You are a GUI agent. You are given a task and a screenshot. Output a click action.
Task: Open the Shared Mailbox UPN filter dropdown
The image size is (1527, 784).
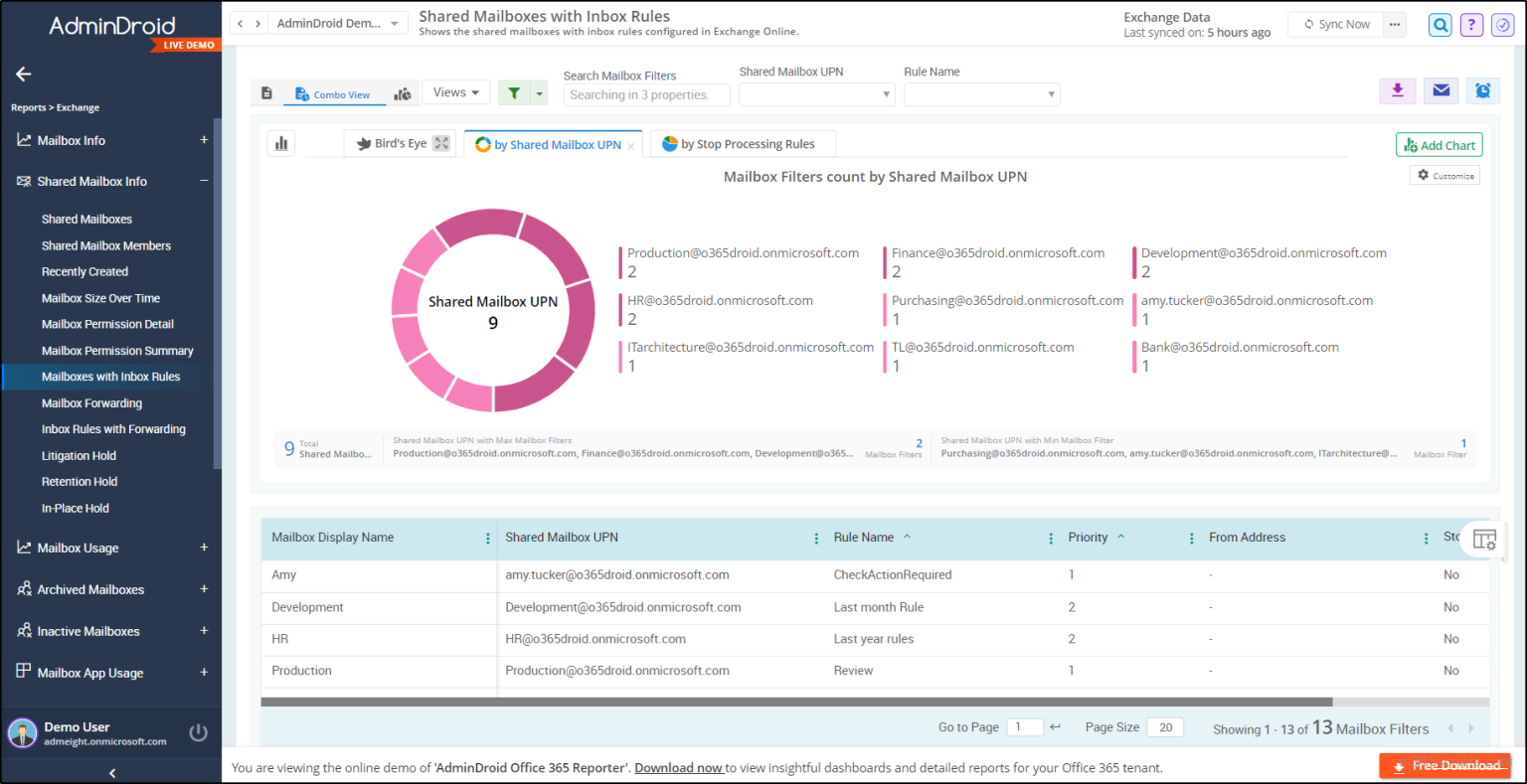(816, 93)
